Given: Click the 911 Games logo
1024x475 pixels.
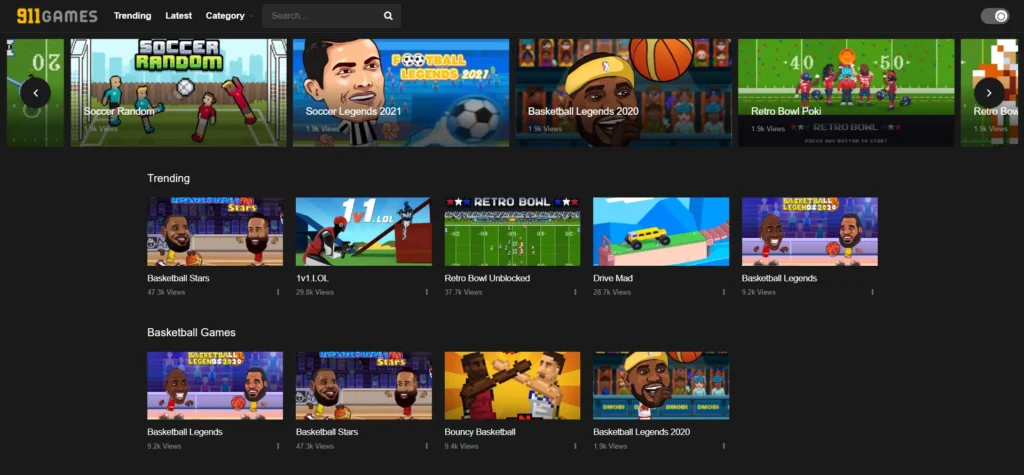Looking at the screenshot, I should tap(57, 16).
